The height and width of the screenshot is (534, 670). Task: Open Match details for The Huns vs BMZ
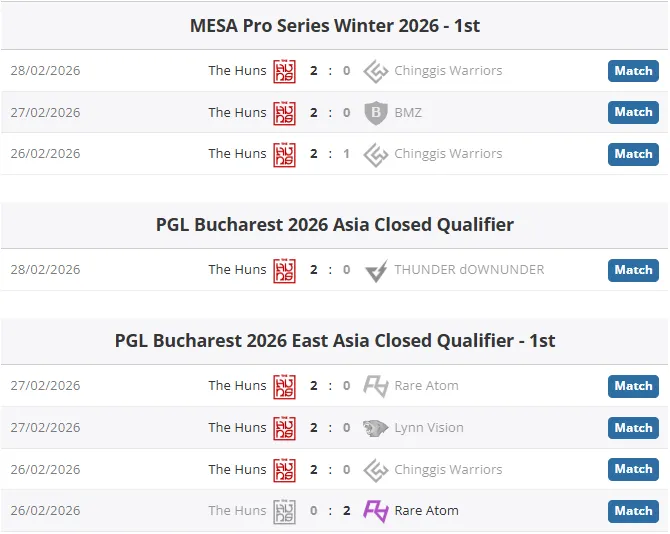click(633, 112)
